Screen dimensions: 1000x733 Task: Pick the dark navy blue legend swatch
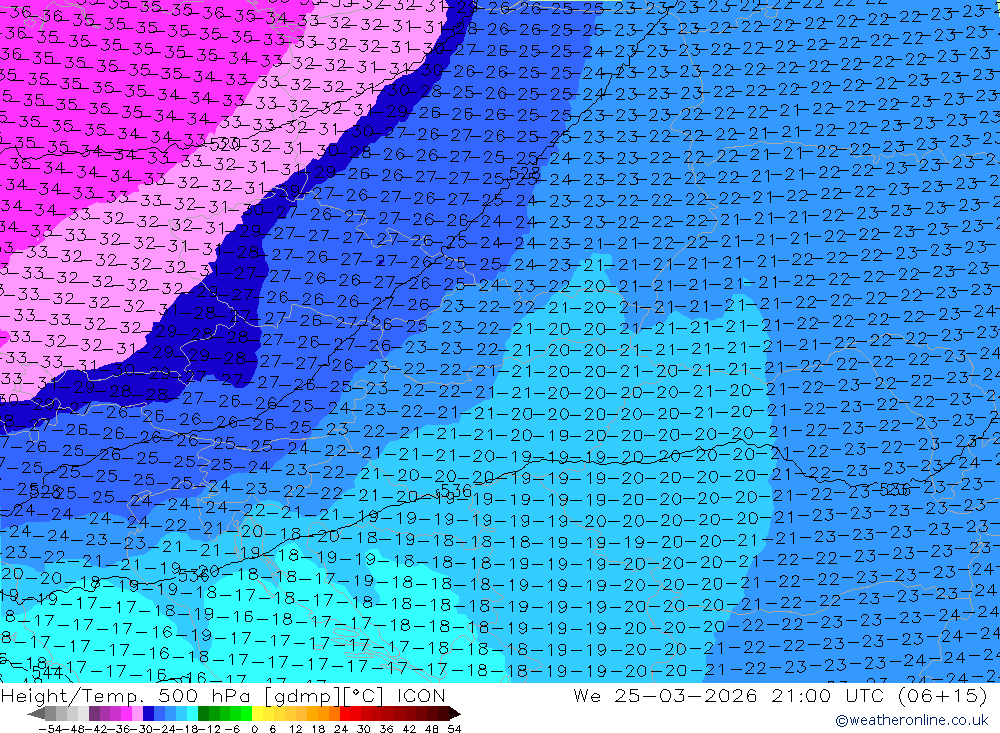148,714
